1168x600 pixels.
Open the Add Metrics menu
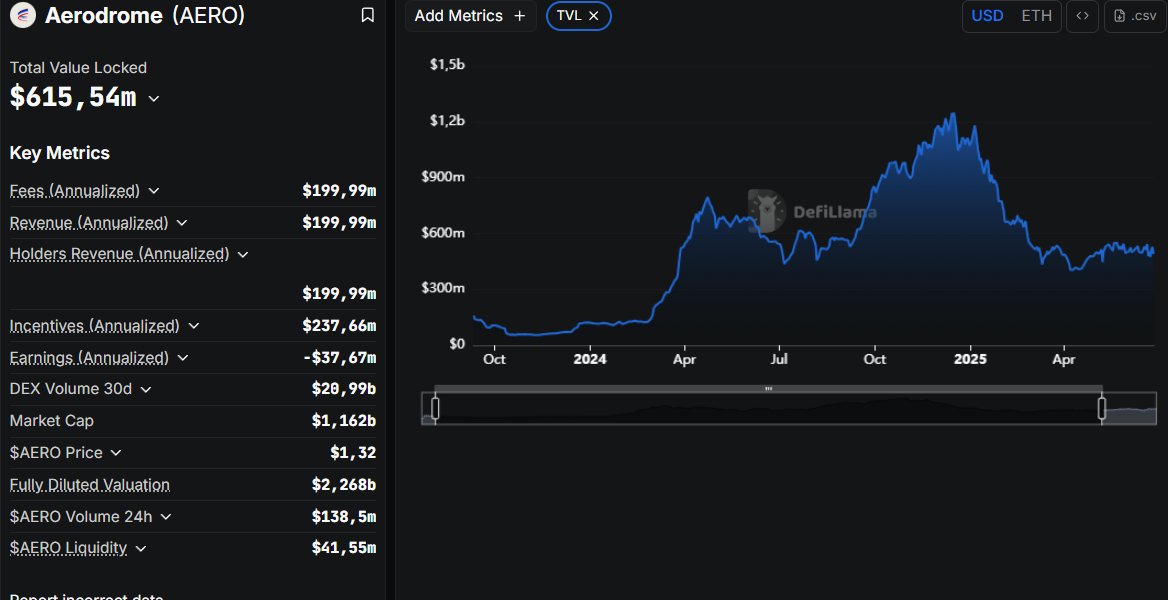[x=470, y=16]
